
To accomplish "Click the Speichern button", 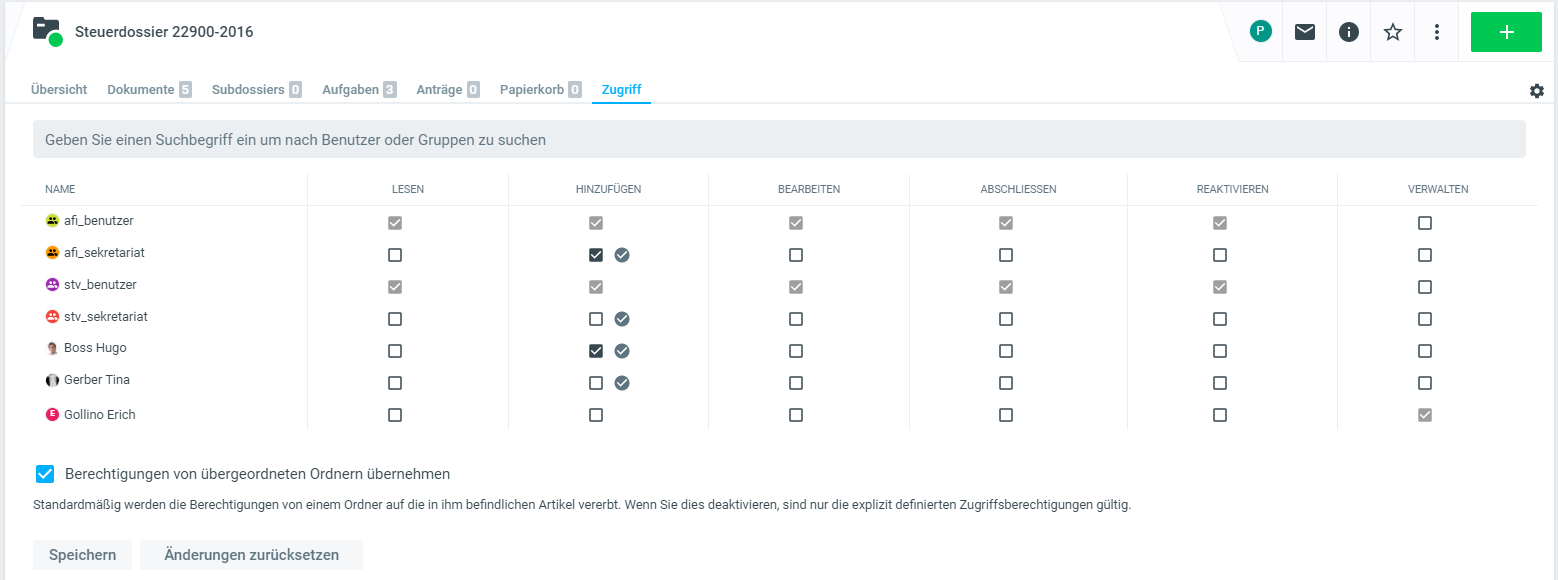I will [x=82, y=555].
